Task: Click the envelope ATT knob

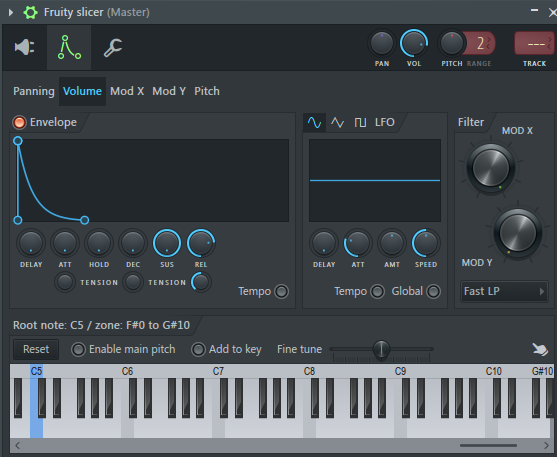Action: tap(65, 243)
